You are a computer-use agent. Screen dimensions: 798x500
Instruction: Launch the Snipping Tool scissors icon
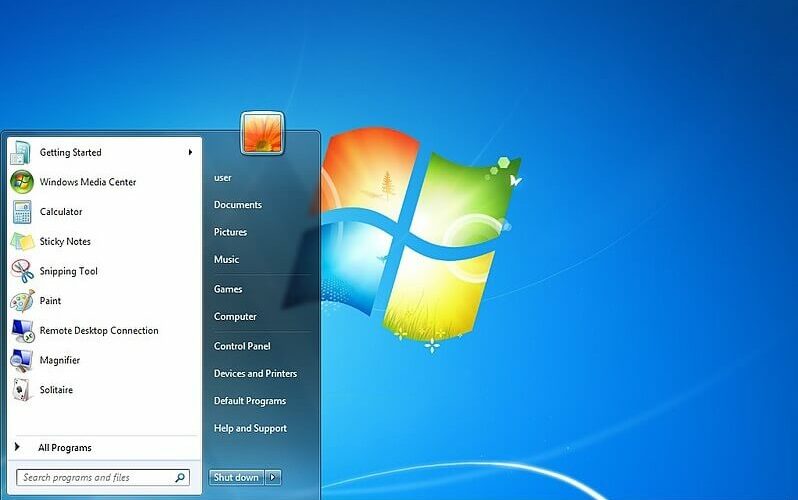point(22,271)
